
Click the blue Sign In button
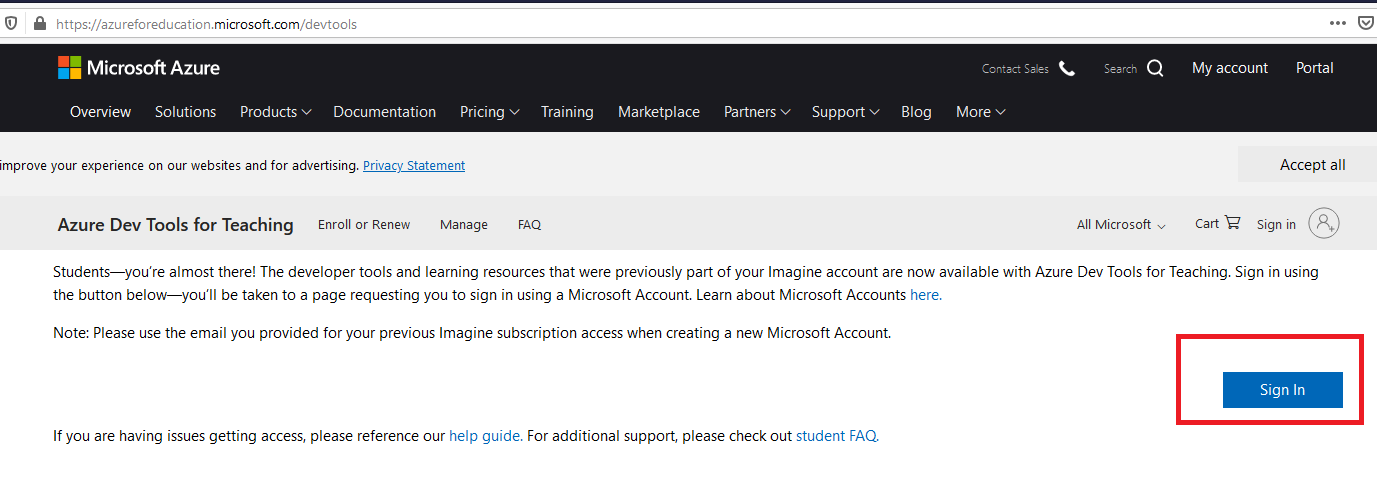click(1282, 390)
